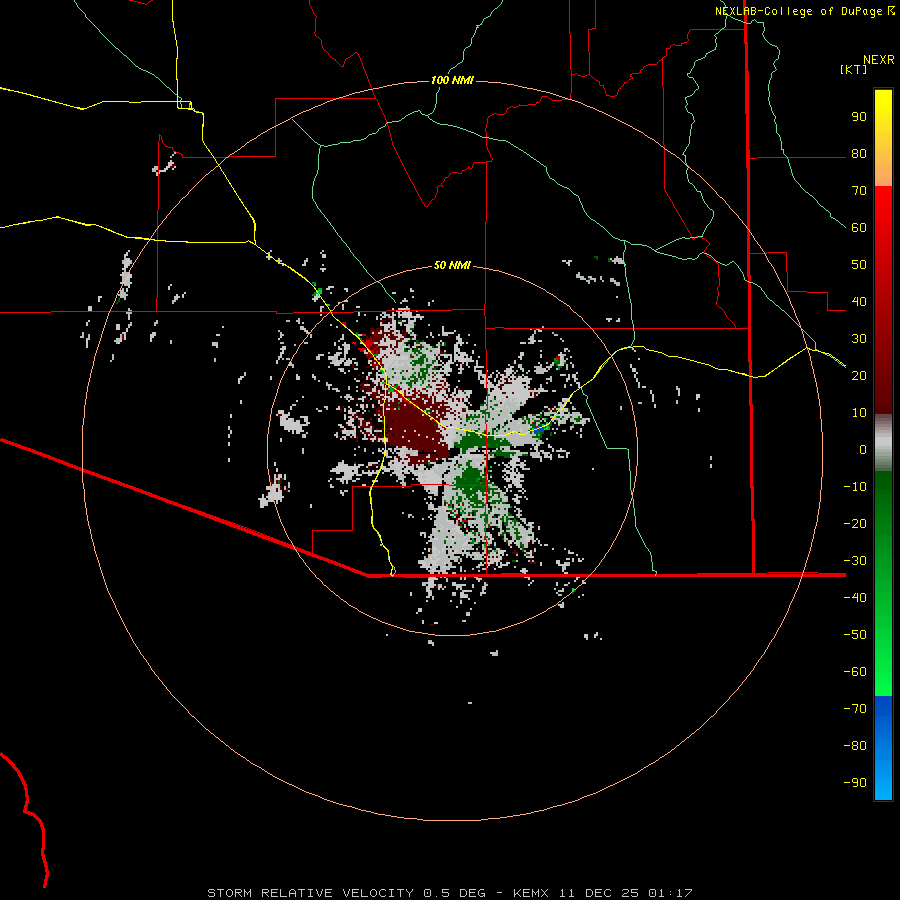Image resolution: width=900 pixels, height=900 pixels.
Task: Pick the orange segment of the color bar
Action: coord(883,171)
